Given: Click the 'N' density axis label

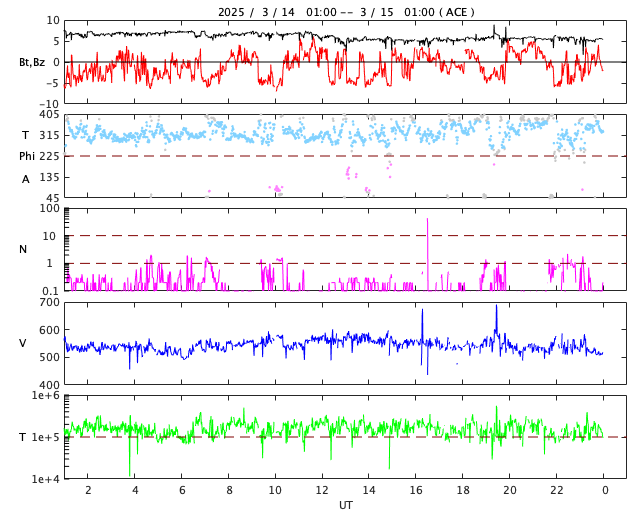Looking at the screenshot, I should pos(23,249).
